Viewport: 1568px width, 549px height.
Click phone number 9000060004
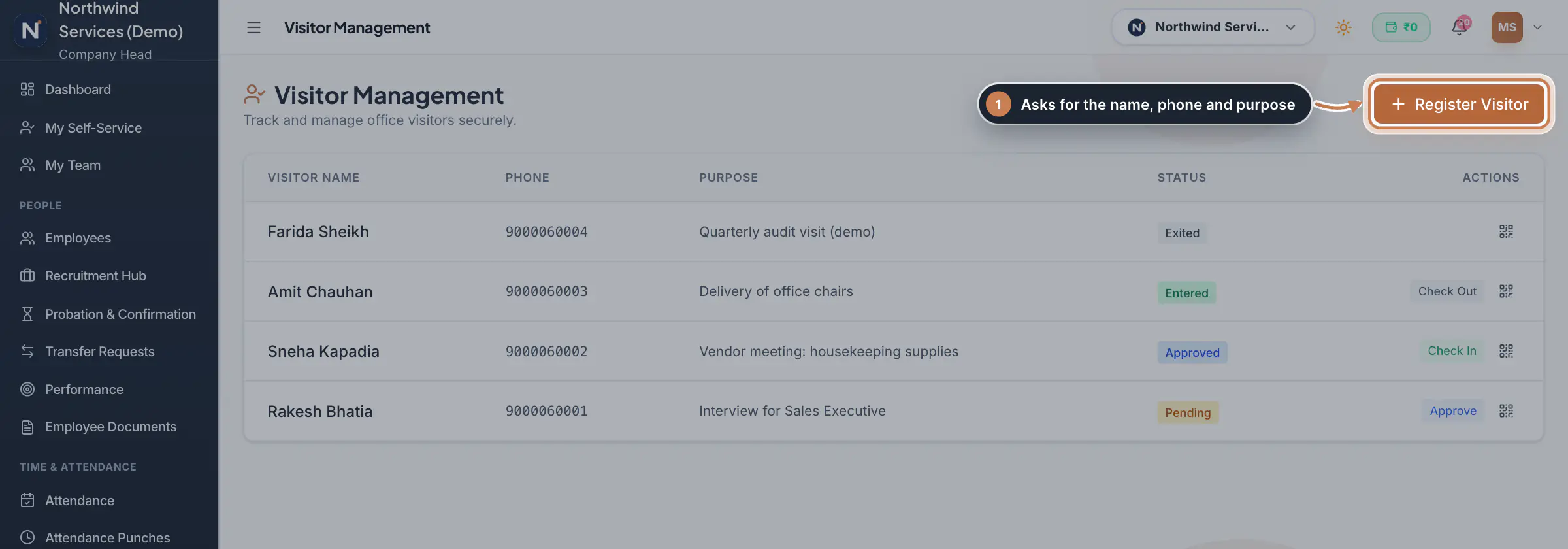pyautogui.click(x=546, y=232)
